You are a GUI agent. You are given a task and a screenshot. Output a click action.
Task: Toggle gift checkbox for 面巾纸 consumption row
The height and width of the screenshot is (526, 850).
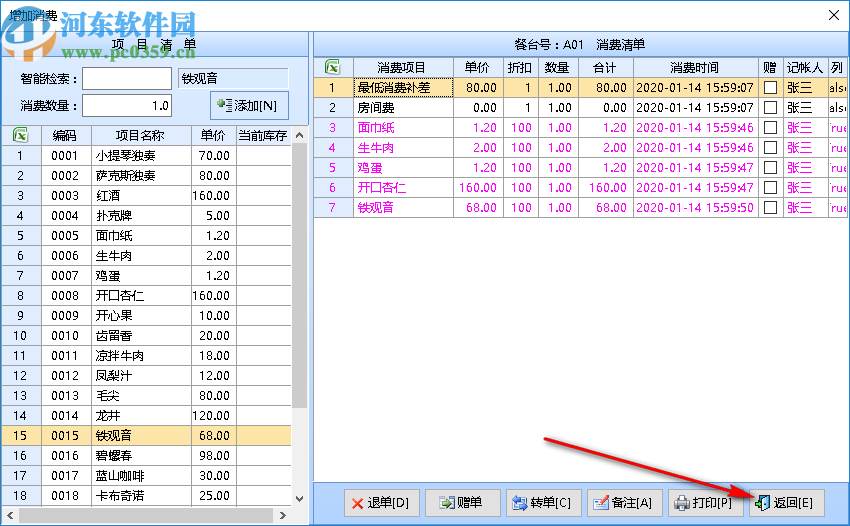pyautogui.click(x=770, y=128)
